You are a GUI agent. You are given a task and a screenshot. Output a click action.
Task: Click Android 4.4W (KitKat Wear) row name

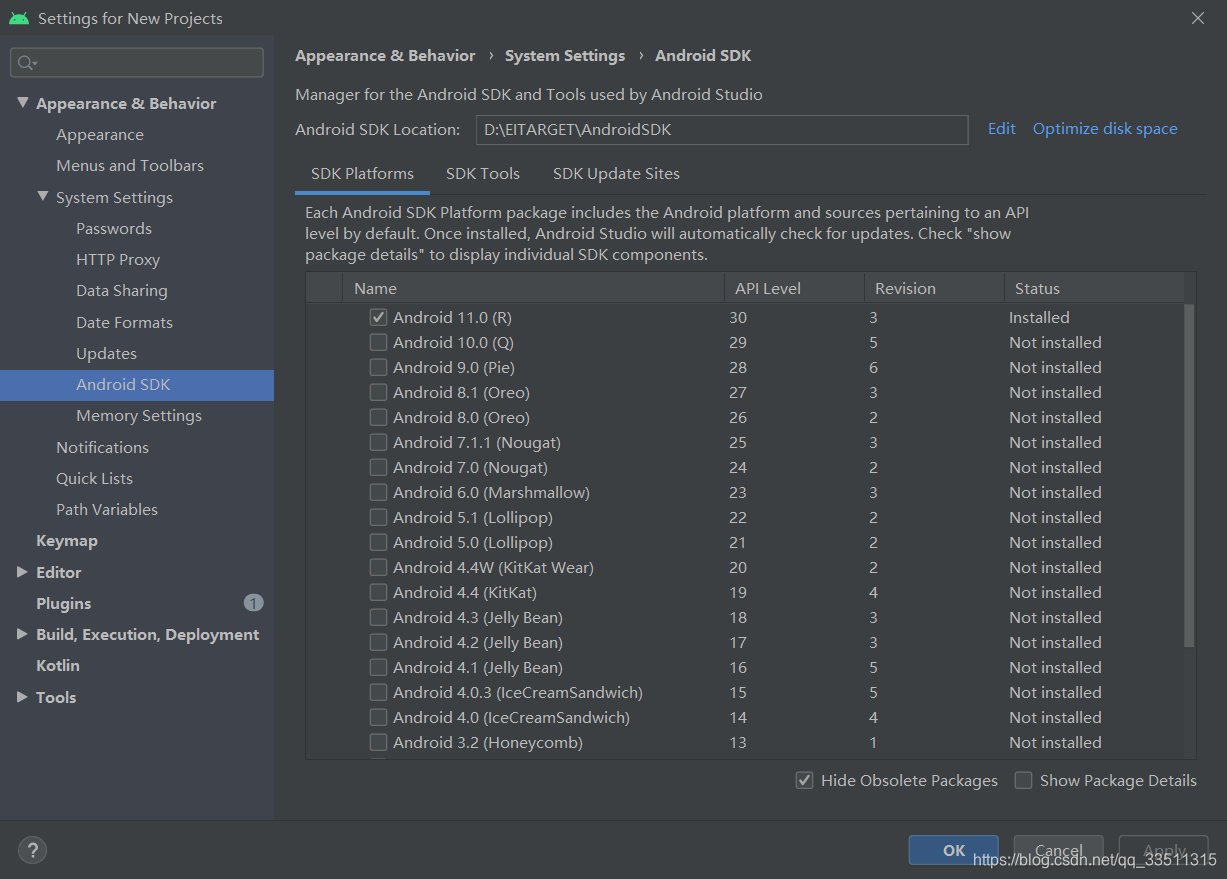(493, 568)
